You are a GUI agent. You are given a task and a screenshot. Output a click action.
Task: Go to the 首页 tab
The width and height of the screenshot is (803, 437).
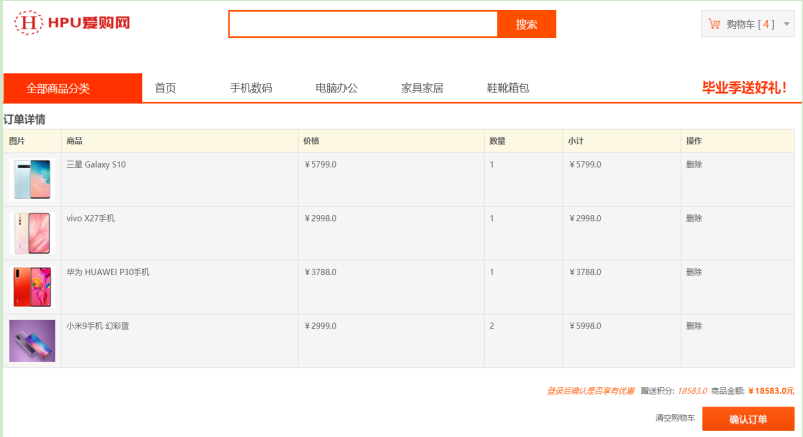click(x=165, y=88)
